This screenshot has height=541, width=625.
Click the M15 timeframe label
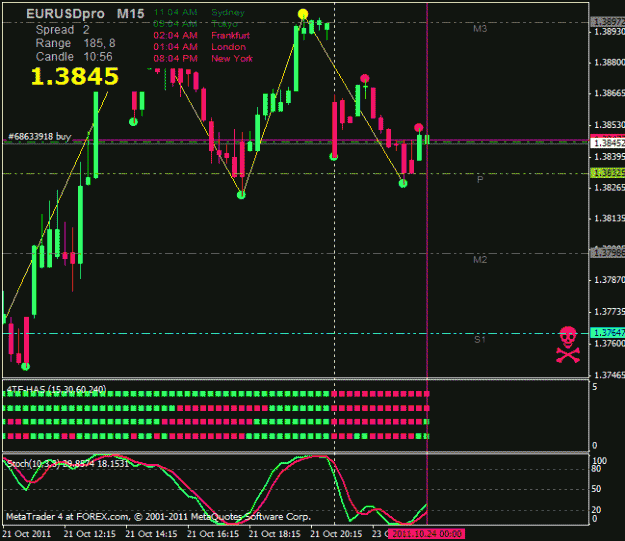click(x=130, y=14)
